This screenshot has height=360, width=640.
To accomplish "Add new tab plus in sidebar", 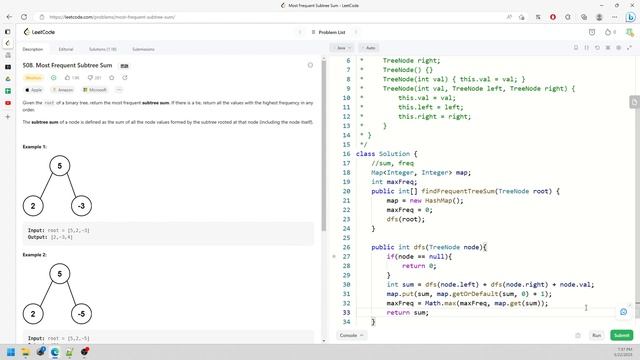I will pyautogui.click(x=8, y=117).
